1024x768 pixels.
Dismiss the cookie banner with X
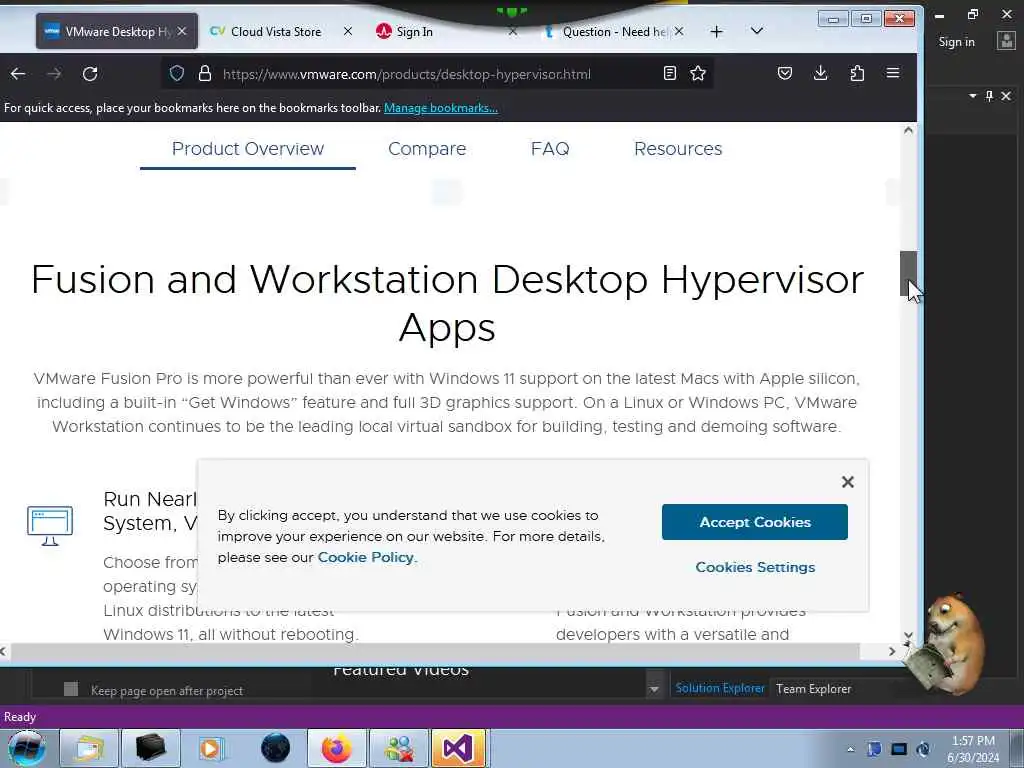click(x=848, y=482)
